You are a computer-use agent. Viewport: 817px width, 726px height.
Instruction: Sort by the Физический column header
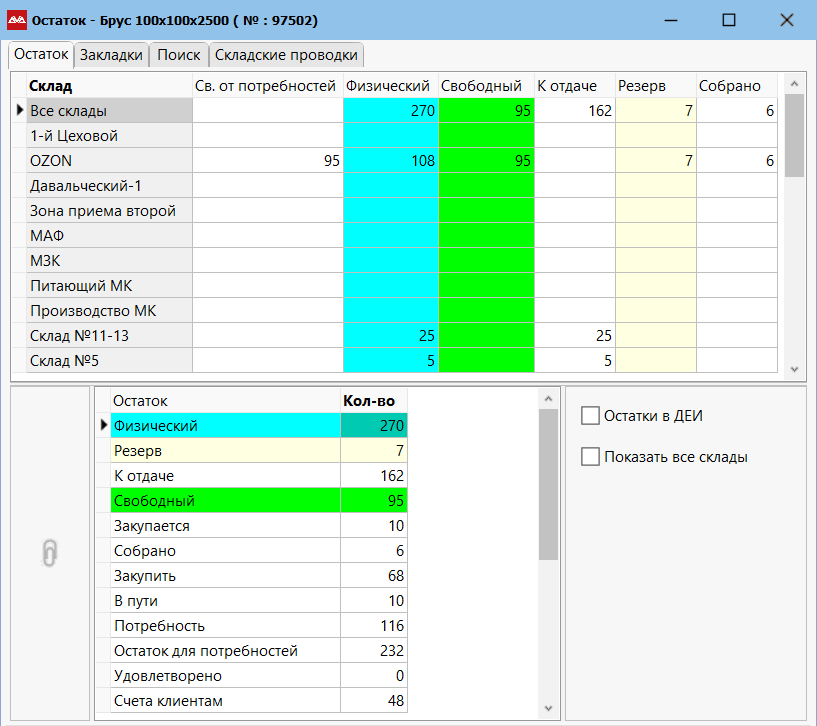coord(390,86)
